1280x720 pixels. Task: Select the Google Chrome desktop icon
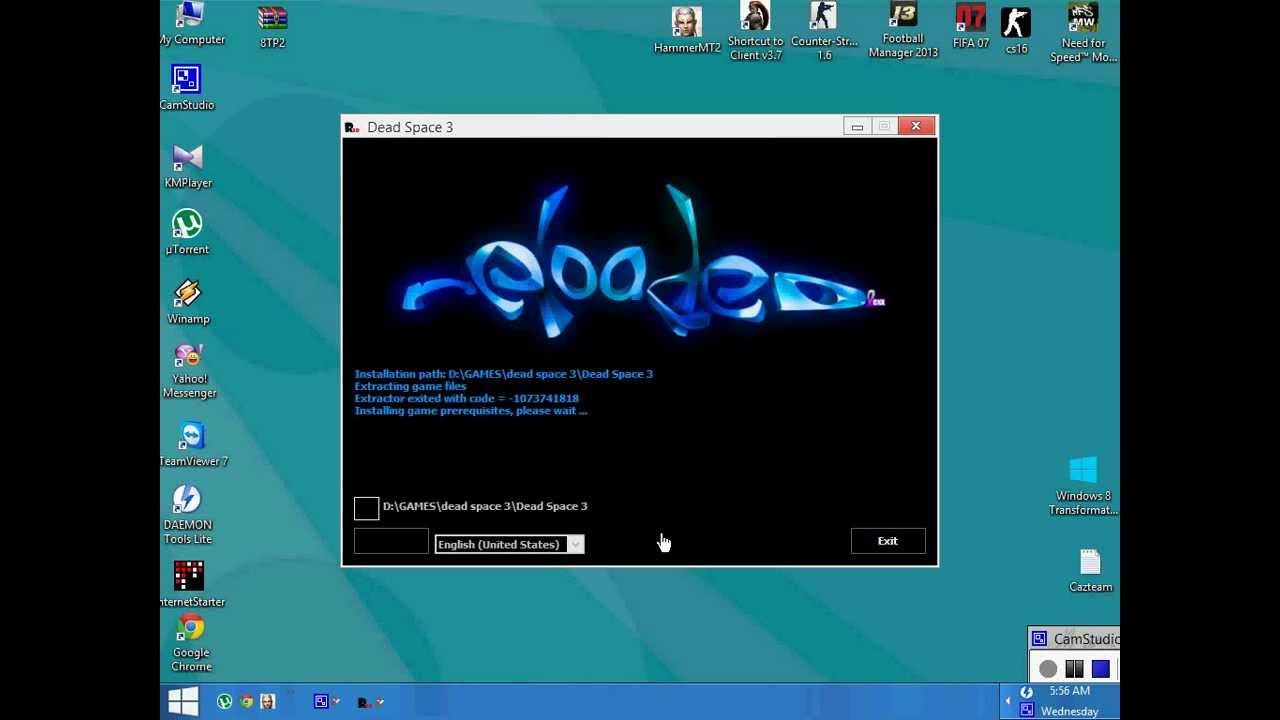click(x=191, y=642)
